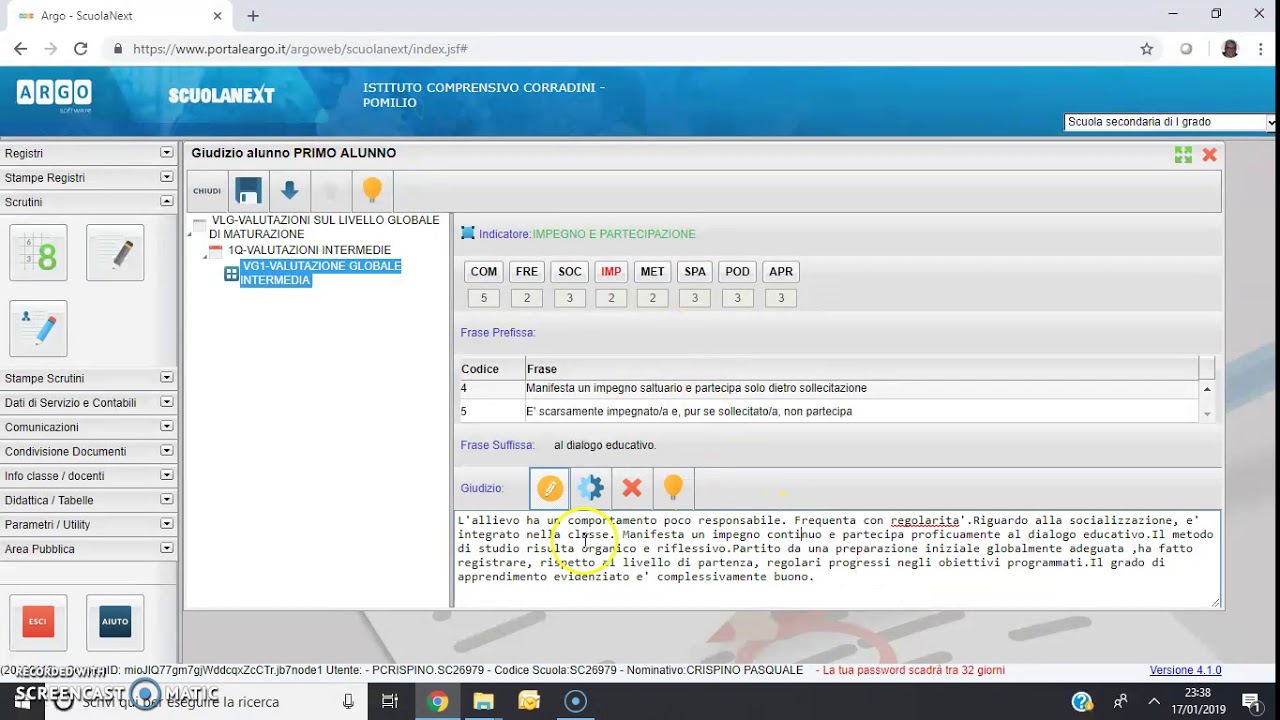Open Chrome from the taskbar
The image size is (1280, 720).
[437, 701]
